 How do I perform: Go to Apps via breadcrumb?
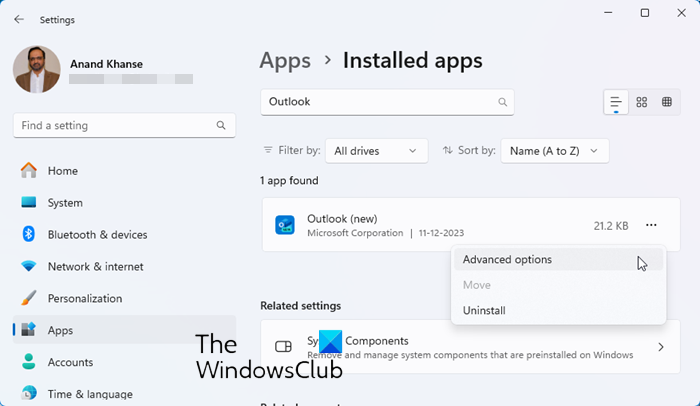285,60
